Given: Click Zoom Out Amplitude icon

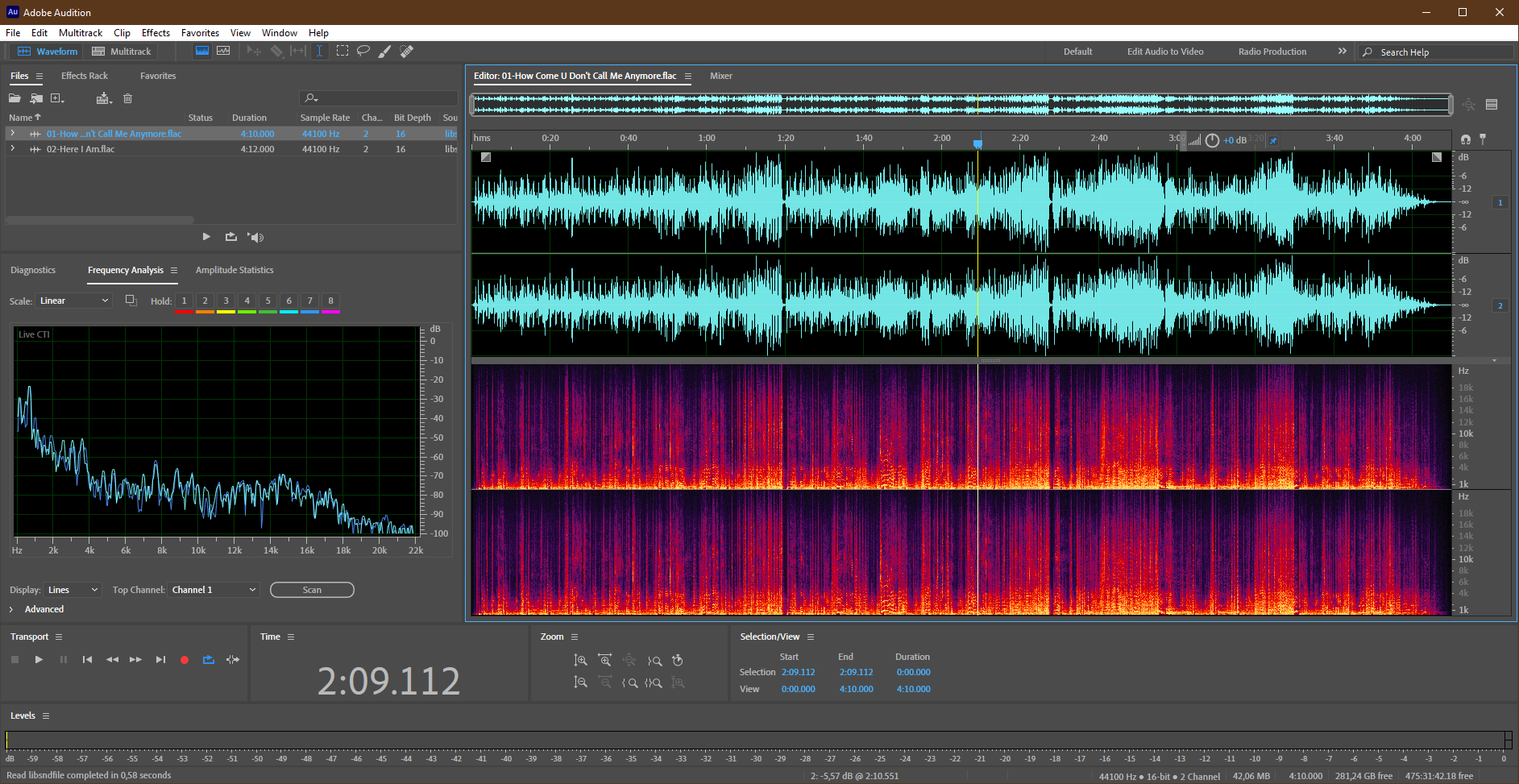Looking at the screenshot, I should click(580, 682).
